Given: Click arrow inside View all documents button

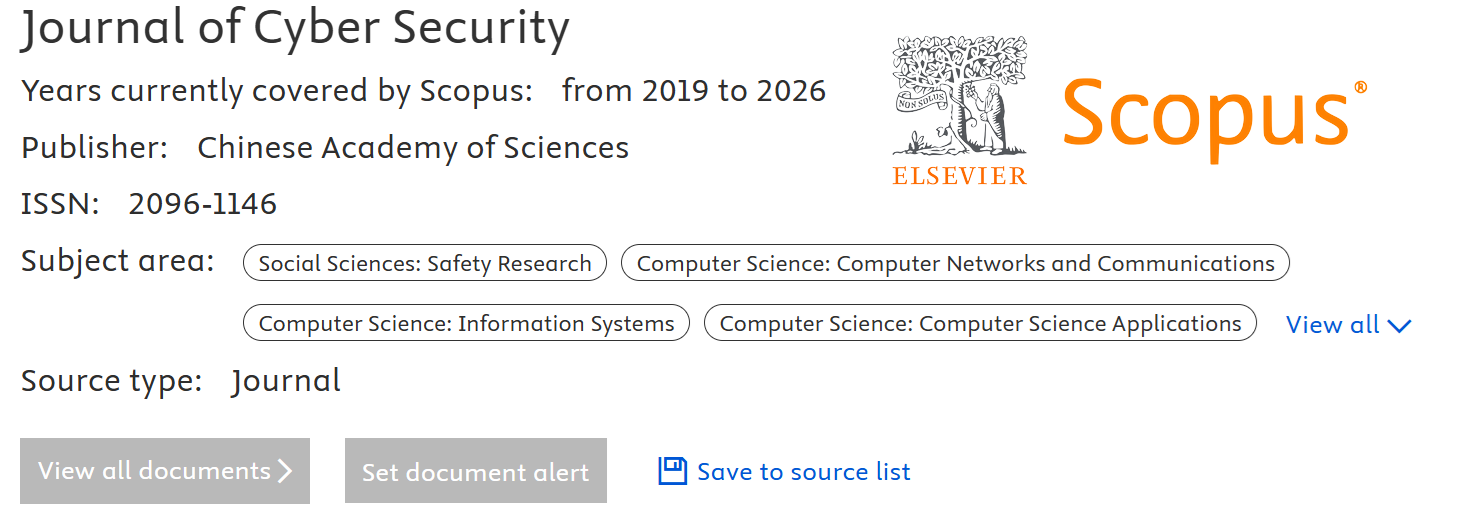Looking at the screenshot, I should click(x=285, y=471).
